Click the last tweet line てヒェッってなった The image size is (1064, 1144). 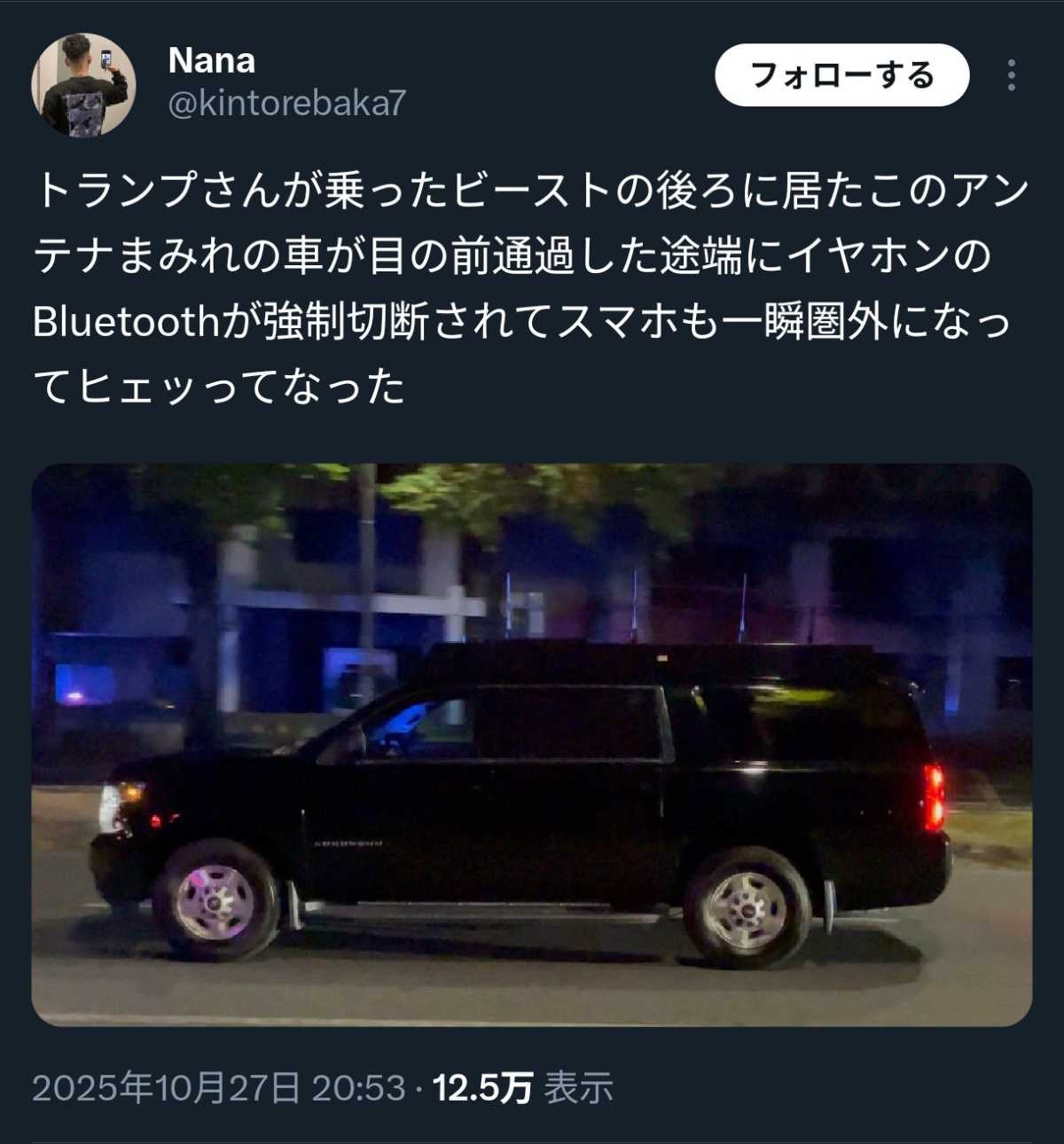point(219,388)
